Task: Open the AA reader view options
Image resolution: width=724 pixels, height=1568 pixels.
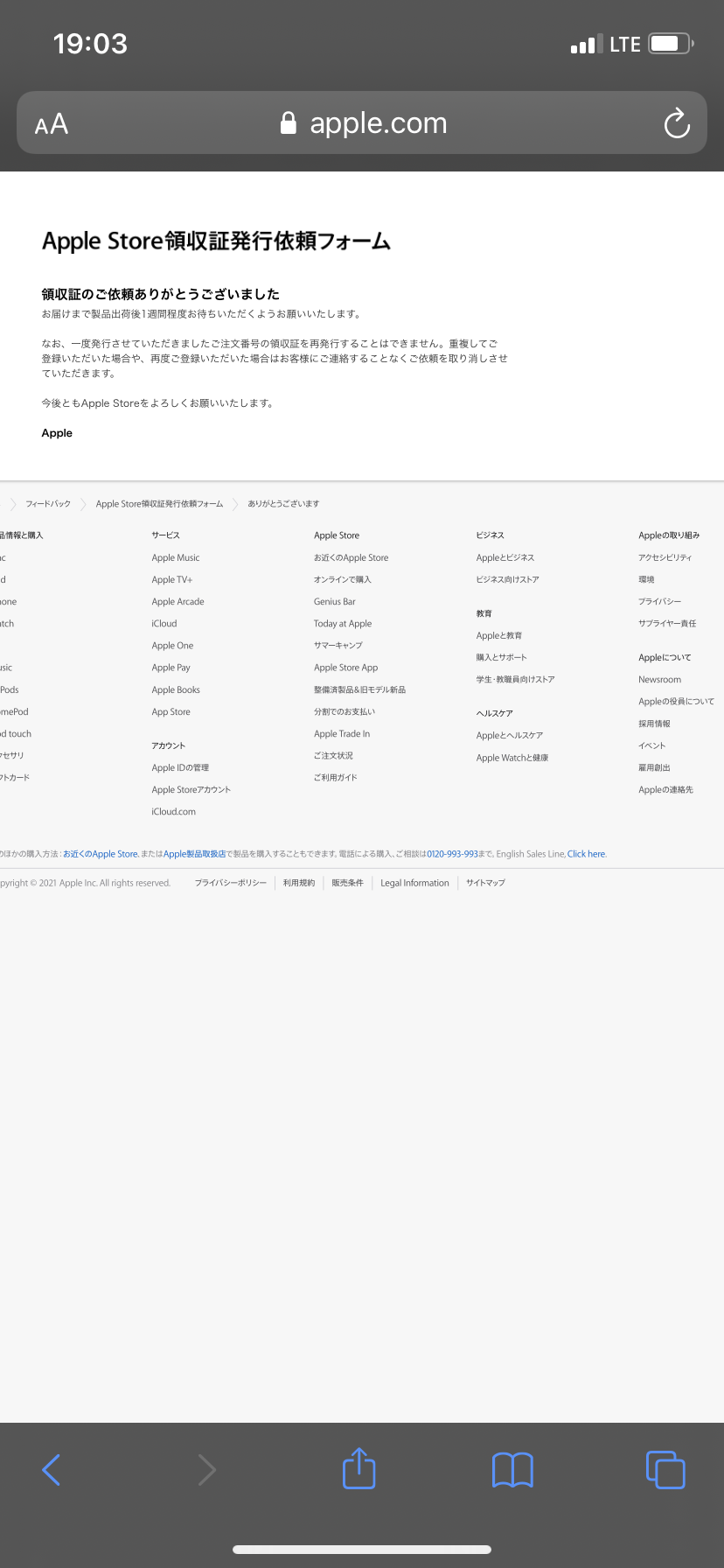Action: (x=52, y=124)
